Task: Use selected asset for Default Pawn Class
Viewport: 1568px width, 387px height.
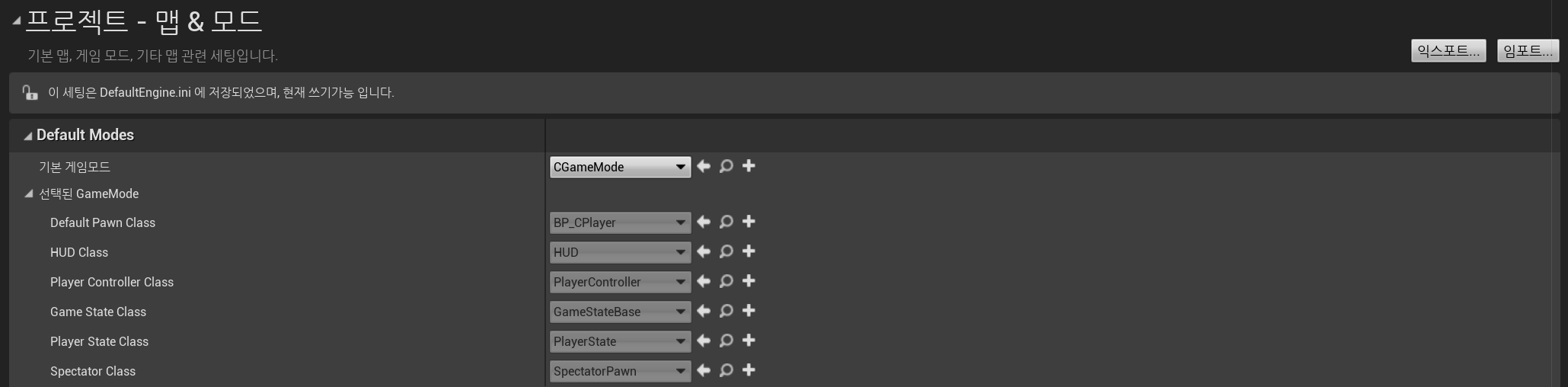Action: (704, 222)
